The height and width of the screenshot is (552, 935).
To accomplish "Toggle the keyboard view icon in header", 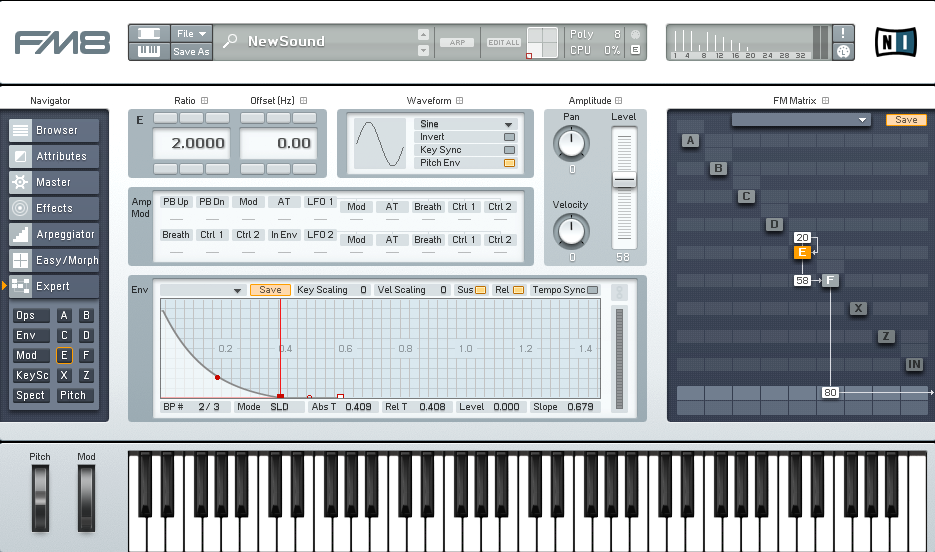I will coord(149,51).
